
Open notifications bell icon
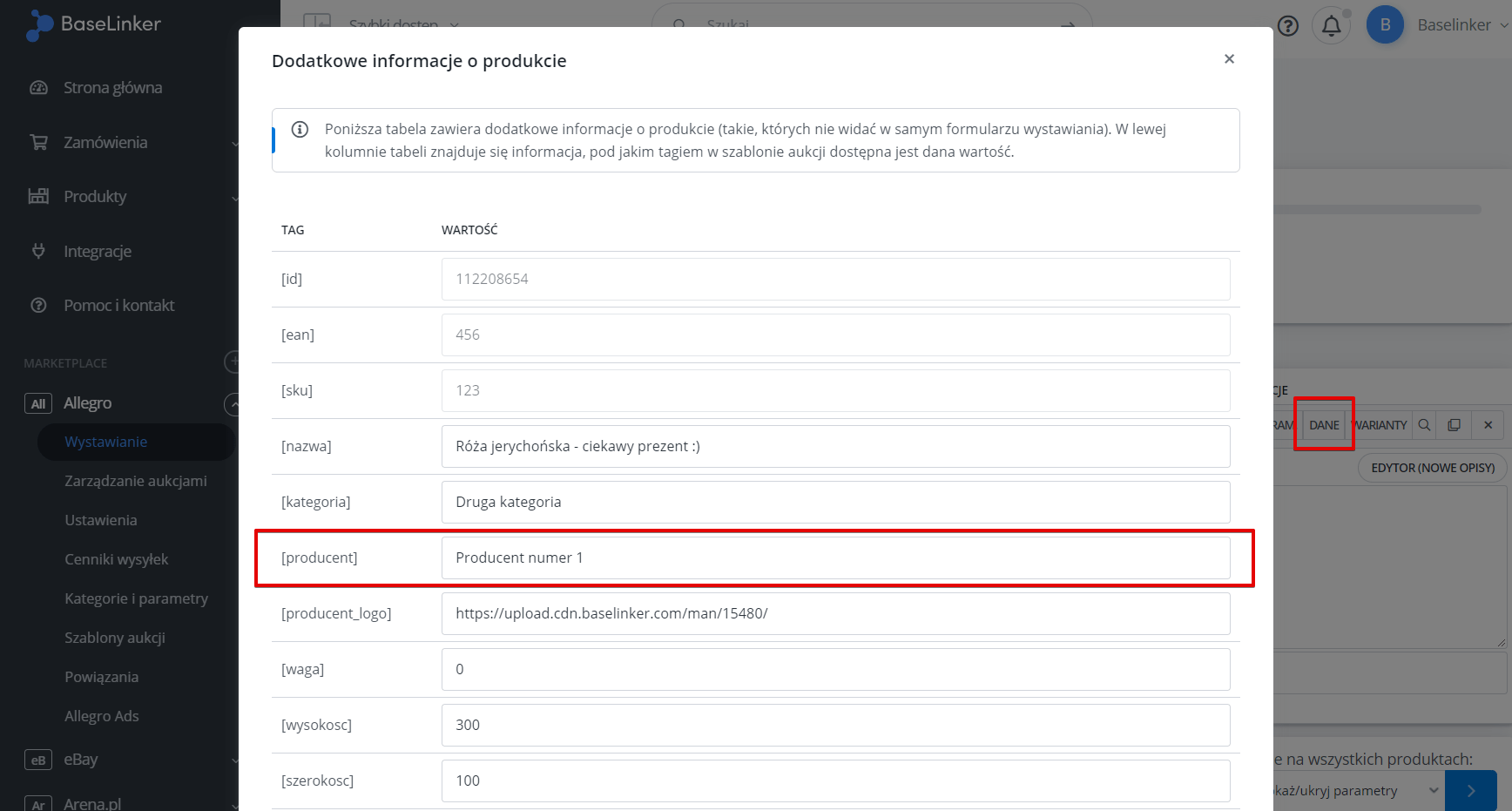(1332, 26)
